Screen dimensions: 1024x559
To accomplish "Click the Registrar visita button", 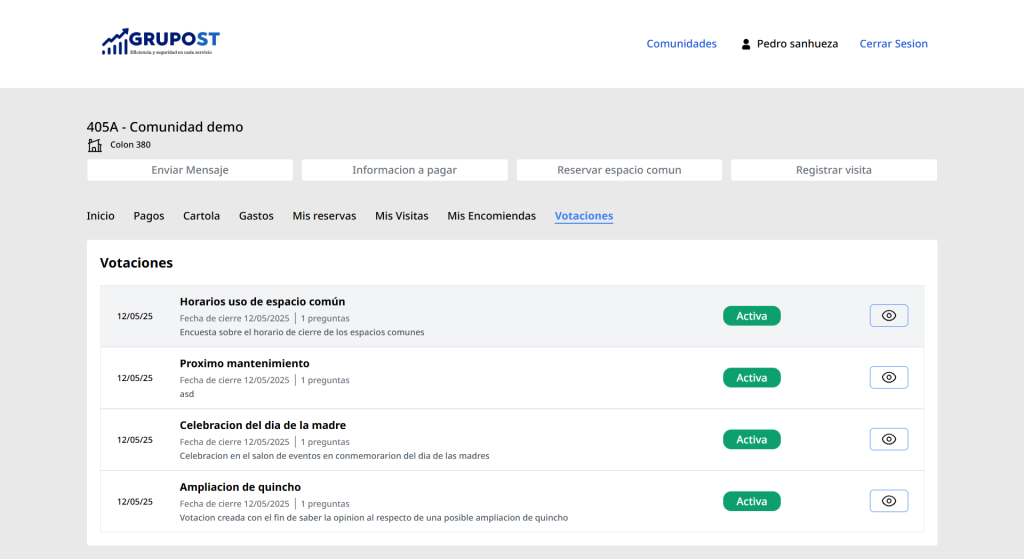I will (833, 170).
